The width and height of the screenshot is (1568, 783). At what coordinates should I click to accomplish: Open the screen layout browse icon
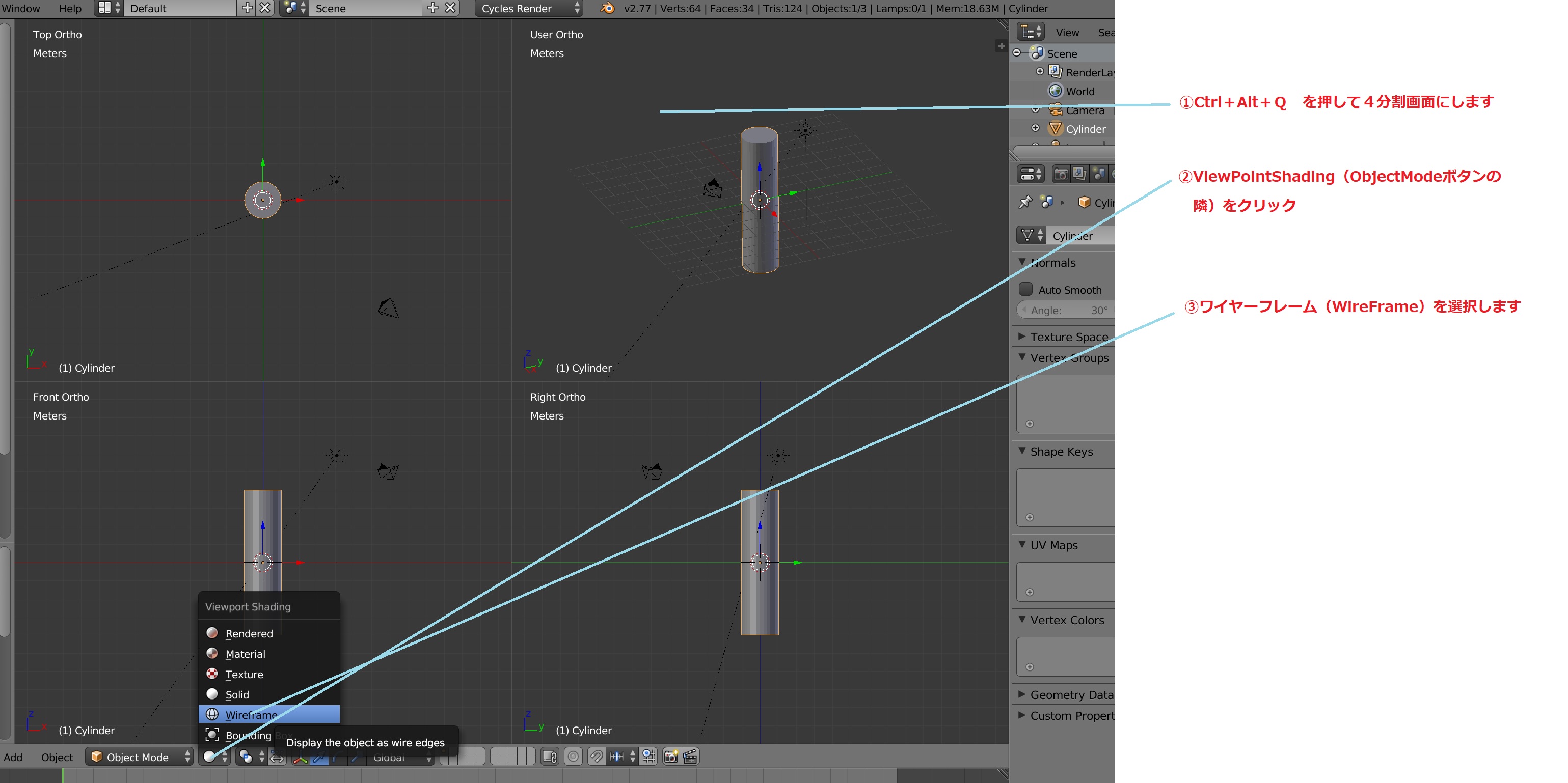110,8
